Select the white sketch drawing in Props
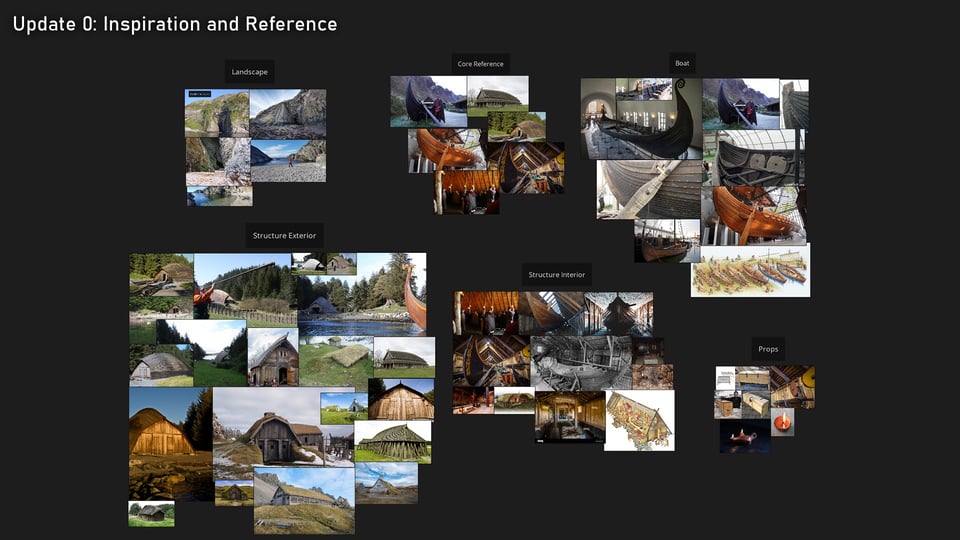Viewport: 960px width, 540px height. tap(725, 379)
